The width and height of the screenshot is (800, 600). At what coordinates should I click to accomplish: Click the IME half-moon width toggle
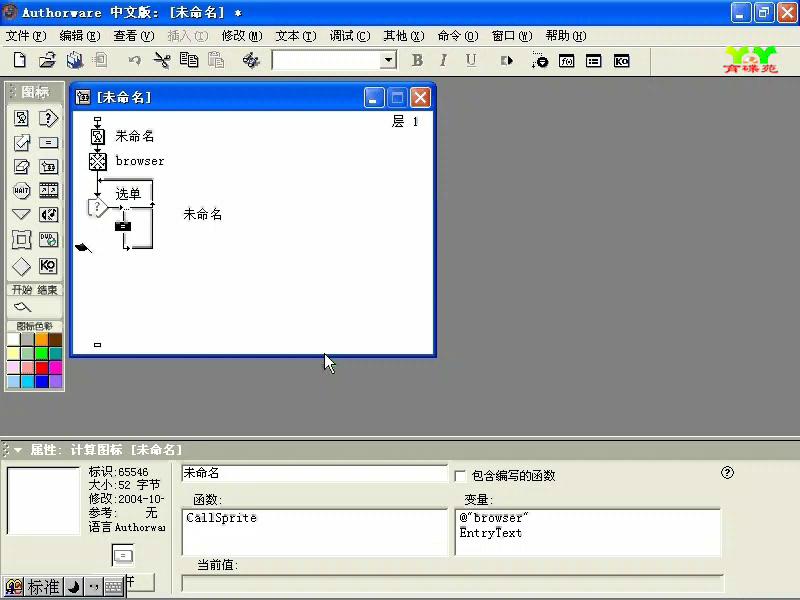coord(73,587)
